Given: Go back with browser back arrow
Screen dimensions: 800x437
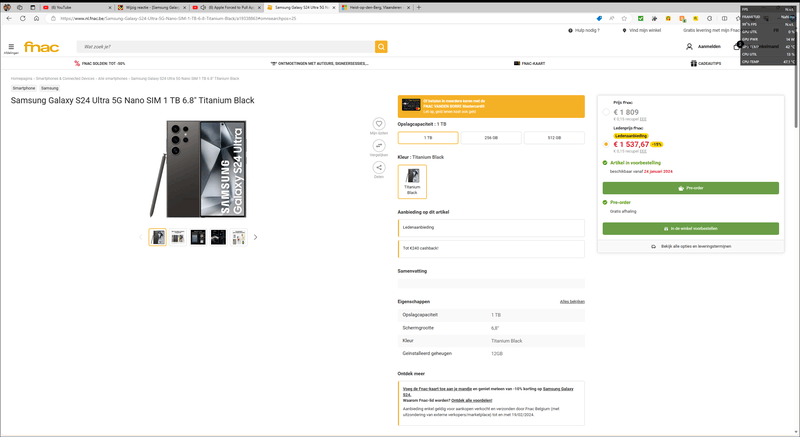Looking at the screenshot, I should click(x=9, y=18).
